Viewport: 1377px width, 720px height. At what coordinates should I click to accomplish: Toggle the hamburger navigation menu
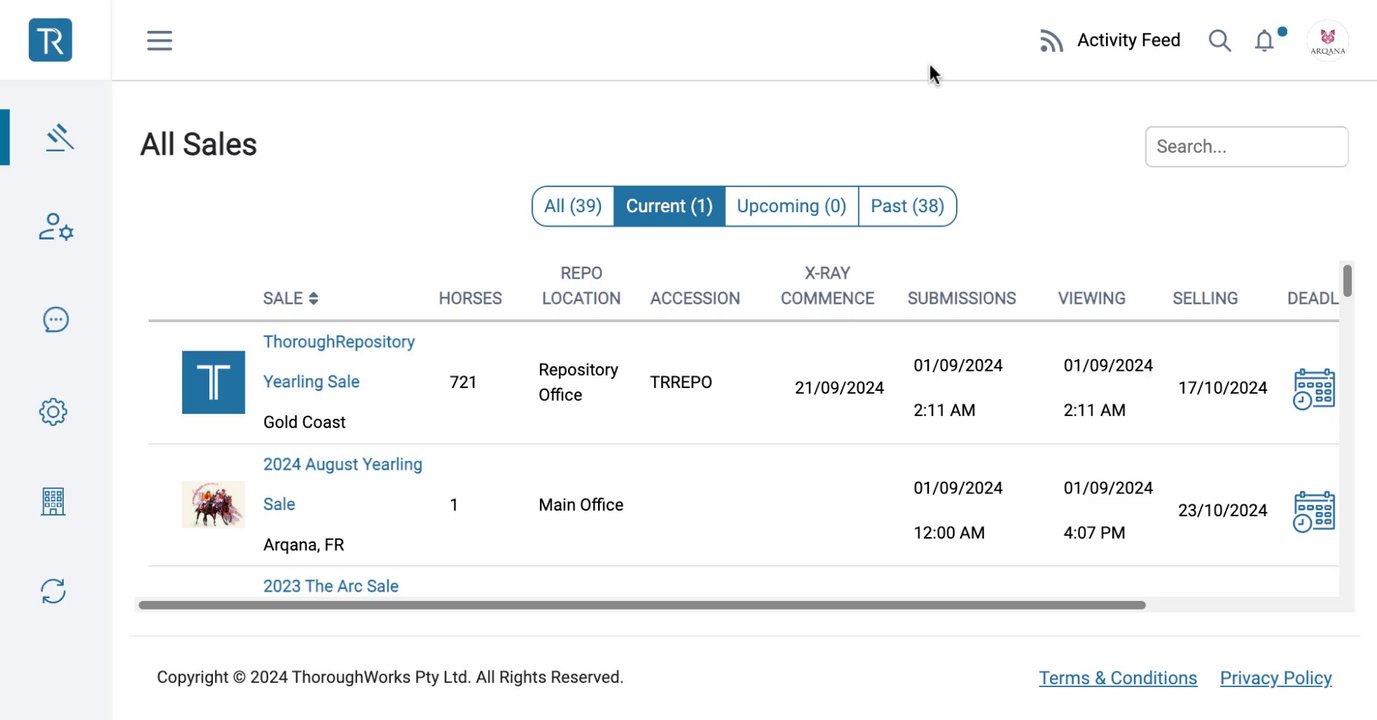click(x=160, y=41)
